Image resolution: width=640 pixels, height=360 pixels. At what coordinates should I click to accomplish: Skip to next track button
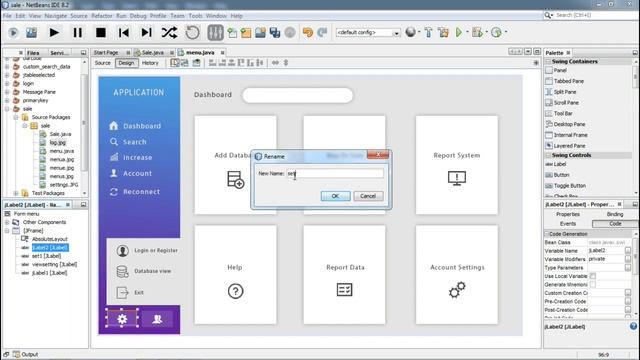[147, 33]
